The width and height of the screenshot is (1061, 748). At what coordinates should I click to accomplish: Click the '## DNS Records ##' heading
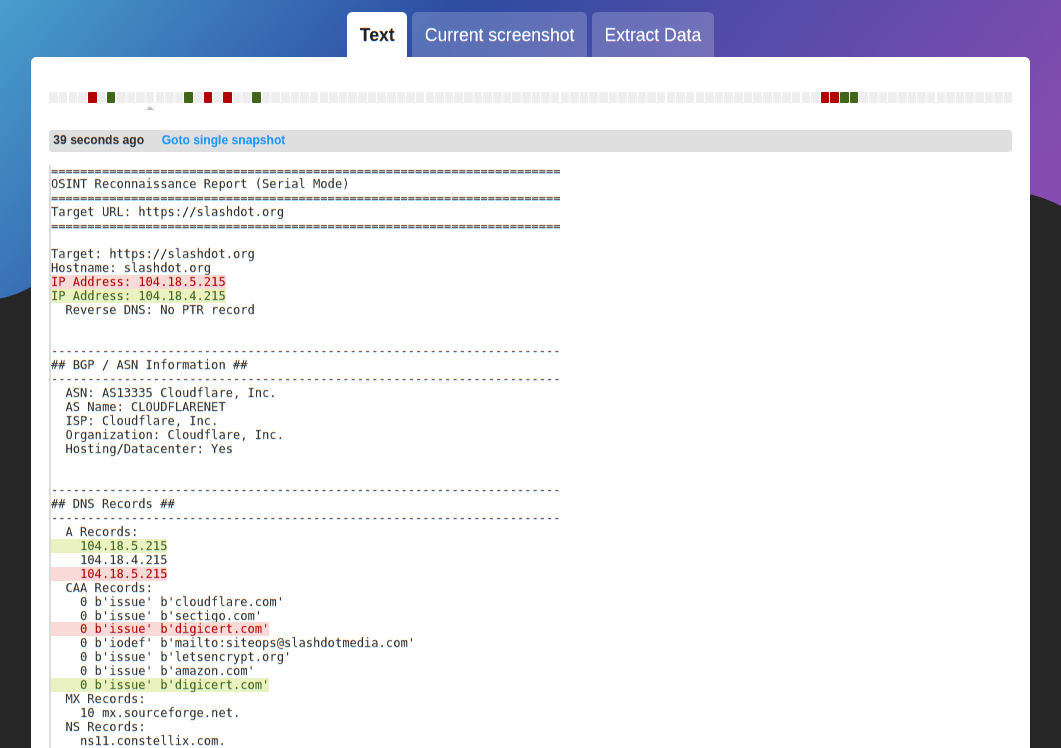(113, 504)
